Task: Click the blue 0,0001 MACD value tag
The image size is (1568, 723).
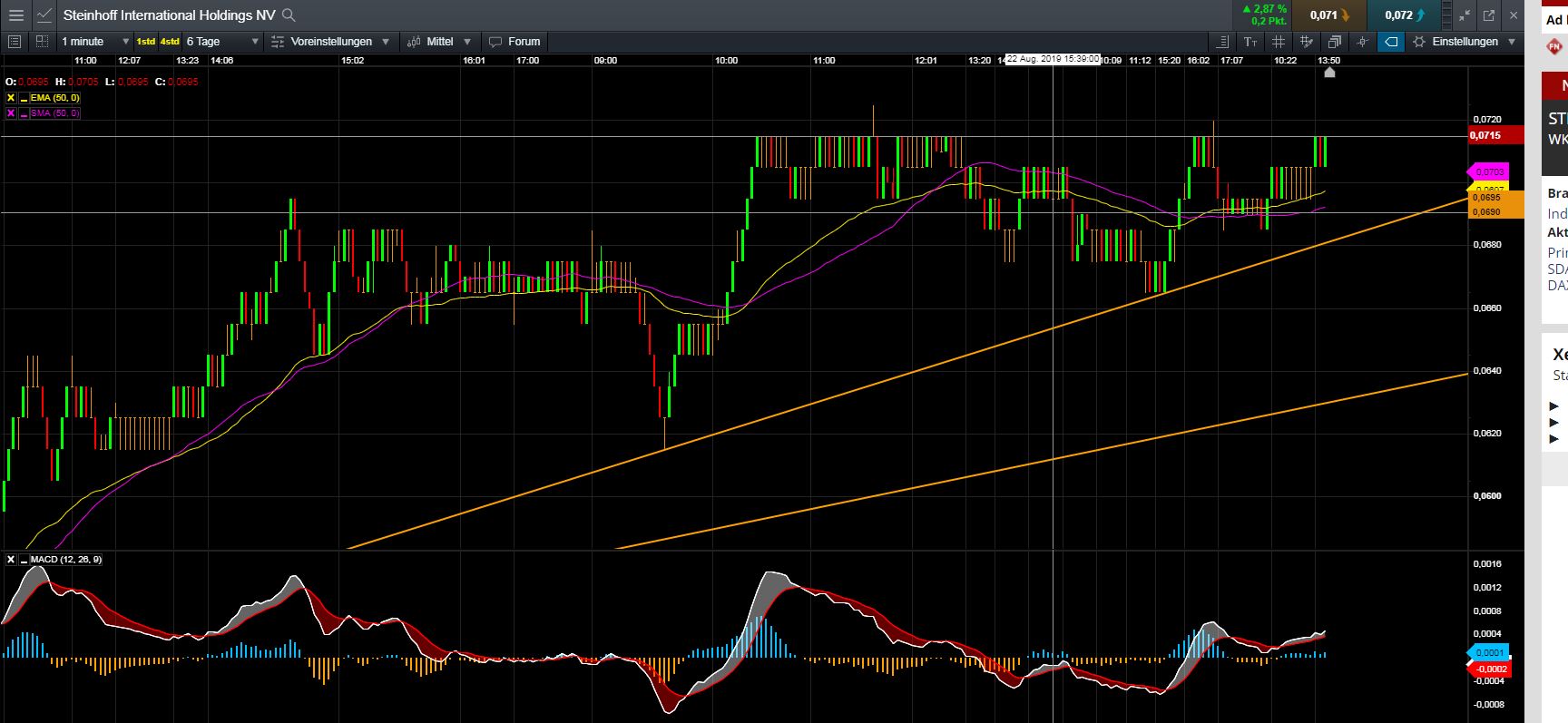Action: pyautogui.click(x=1488, y=653)
